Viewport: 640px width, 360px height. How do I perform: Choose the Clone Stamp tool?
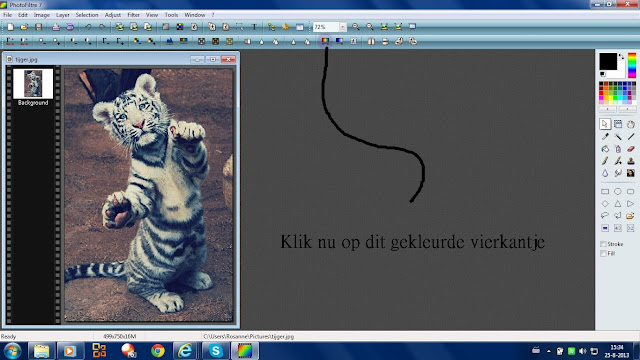point(631,161)
